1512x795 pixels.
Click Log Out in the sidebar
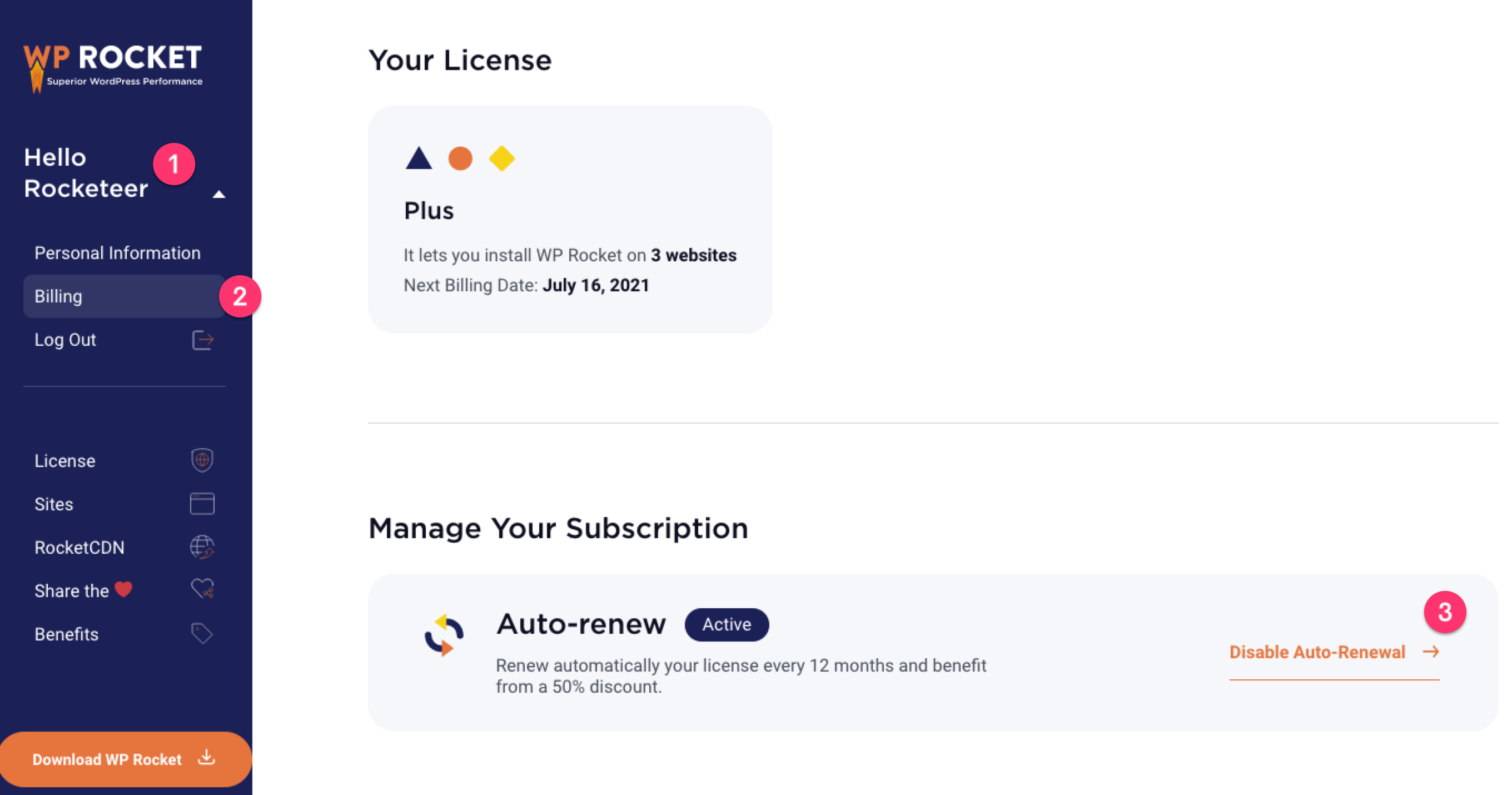coord(64,339)
